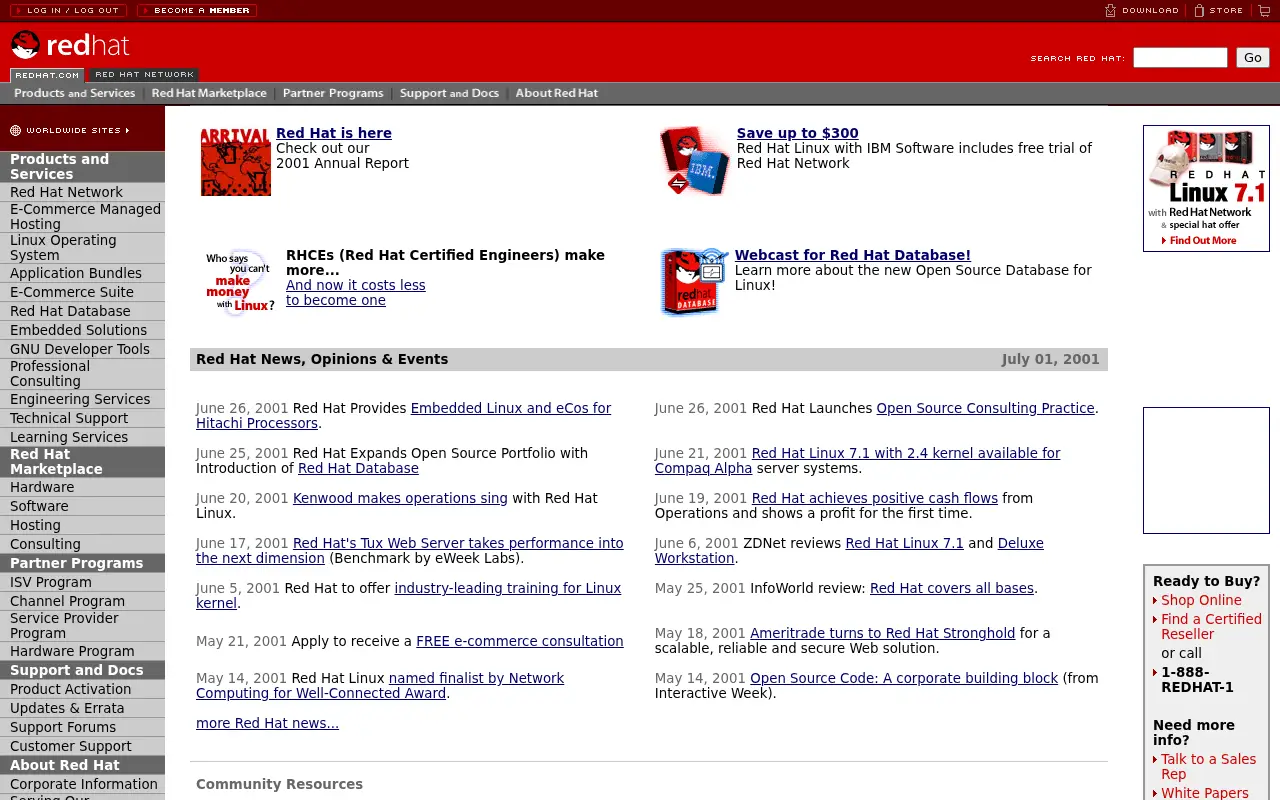Viewport: 1280px width, 800px height.
Task: Open the Support and Docs top menu
Action: pyautogui.click(x=449, y=93)
